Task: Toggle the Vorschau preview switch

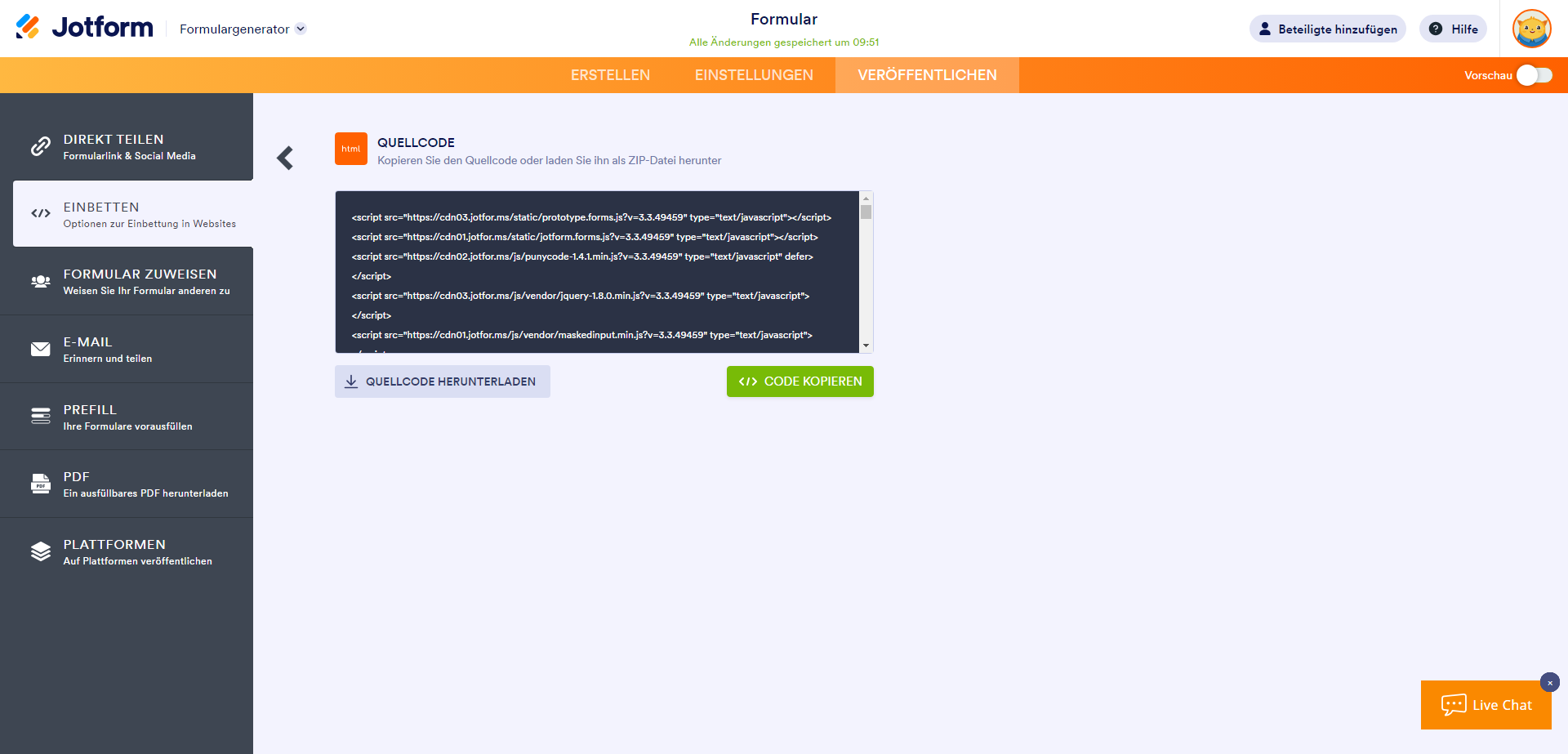Action: tap(1535, 75)
